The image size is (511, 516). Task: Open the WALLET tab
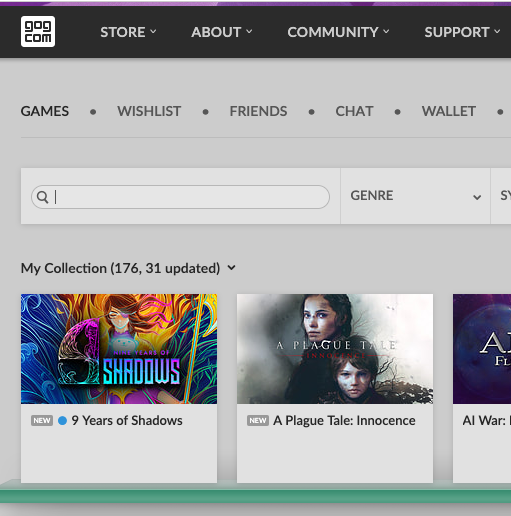[449, 111]
